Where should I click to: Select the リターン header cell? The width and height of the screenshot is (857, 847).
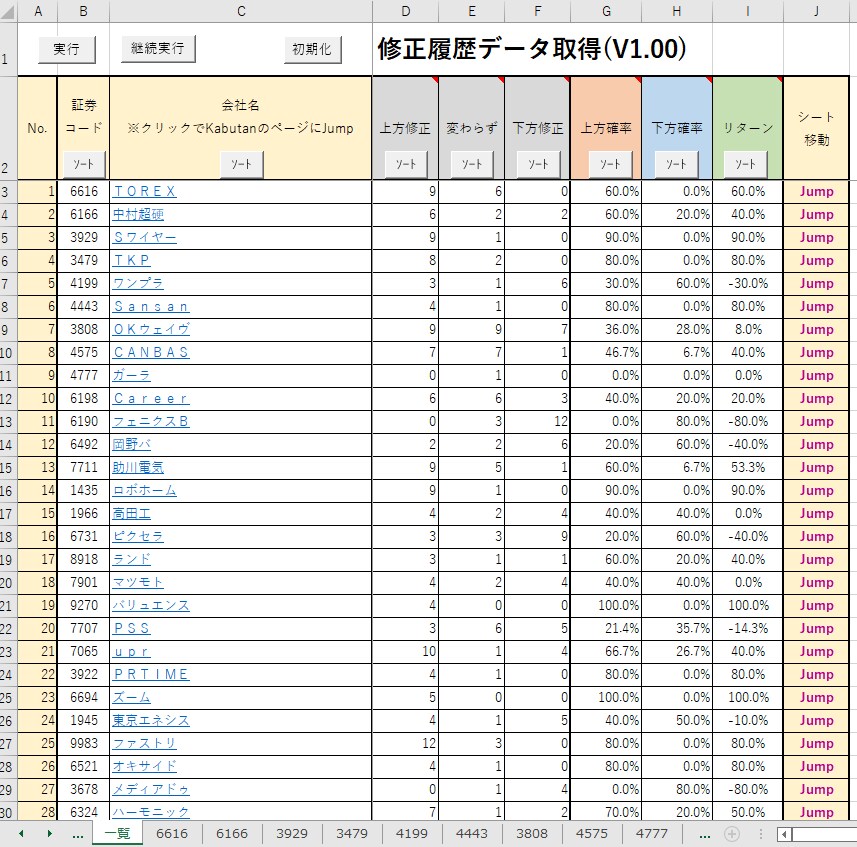(748, 128)
